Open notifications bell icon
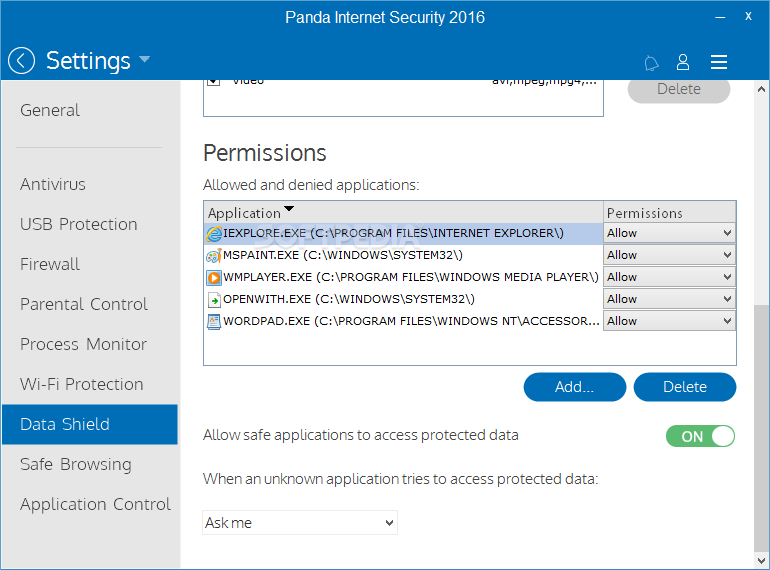Image resolution: width=770 pixels, height=570 pixels. [x=651, y=63]
